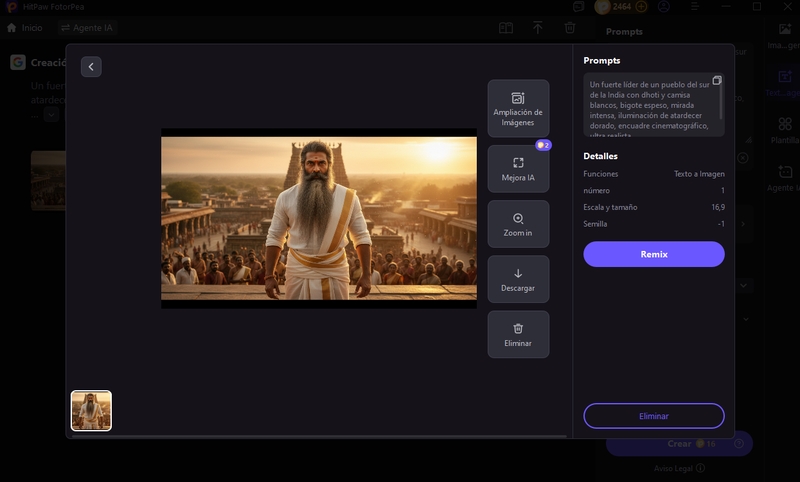Apply Mejora IA enhancement
The width and height of the screenshot is (800, 482).
tap(518, 169)
